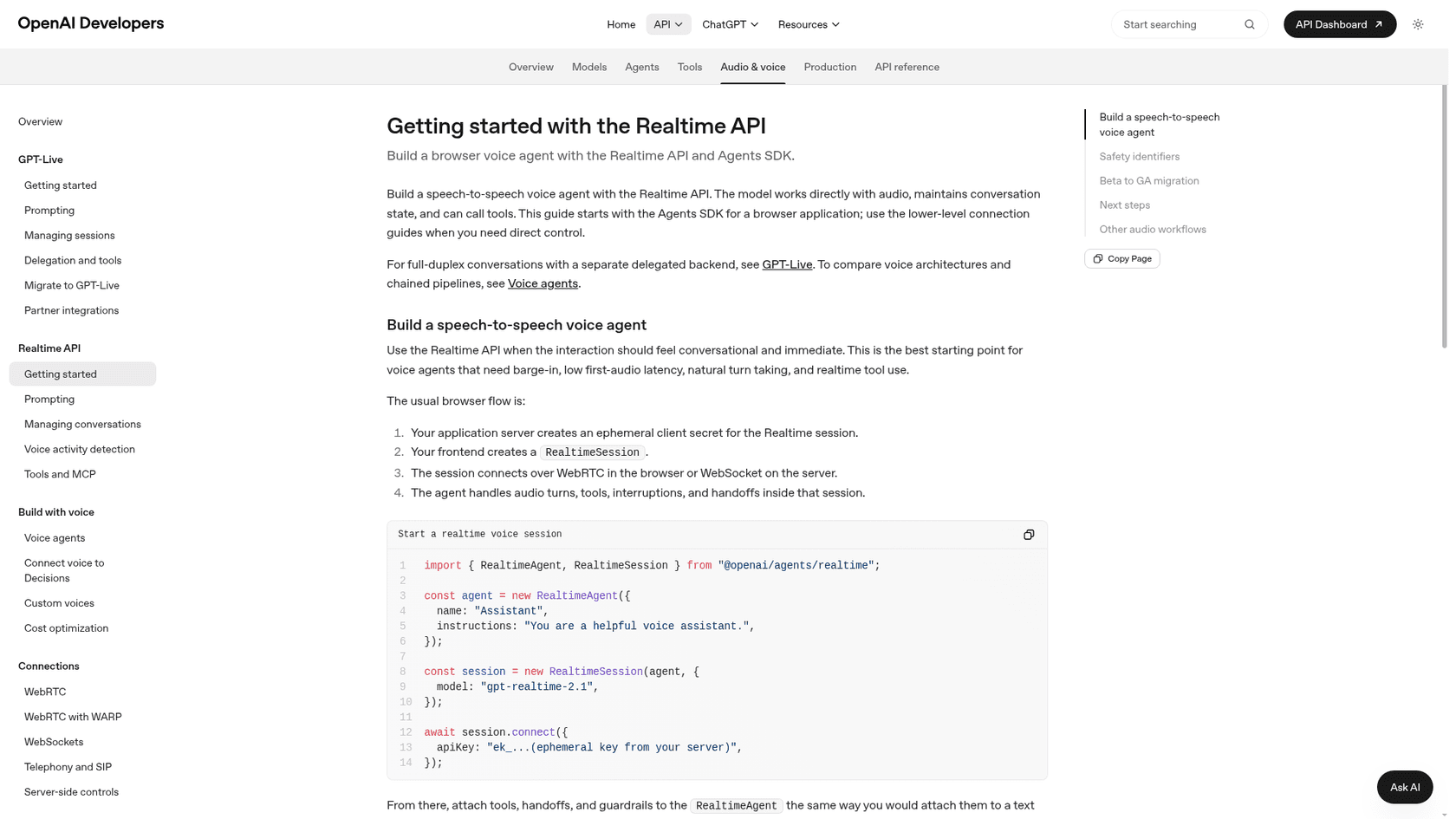Select Custom voices in the sidebar
Screen dimensions: 1456x819
(59, 603)
